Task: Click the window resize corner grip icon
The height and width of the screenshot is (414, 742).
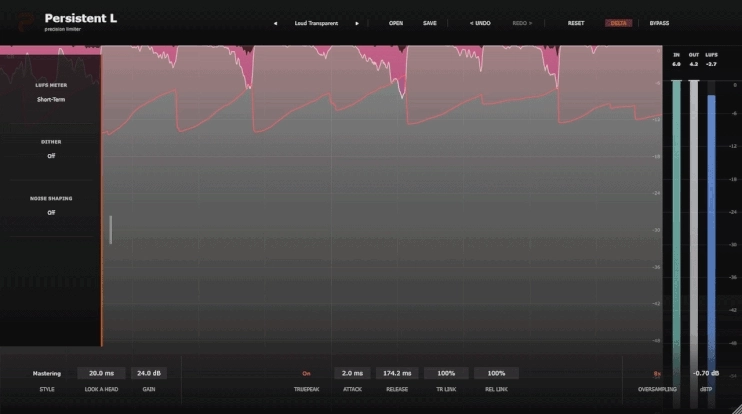Action: (x=737, y=409)
